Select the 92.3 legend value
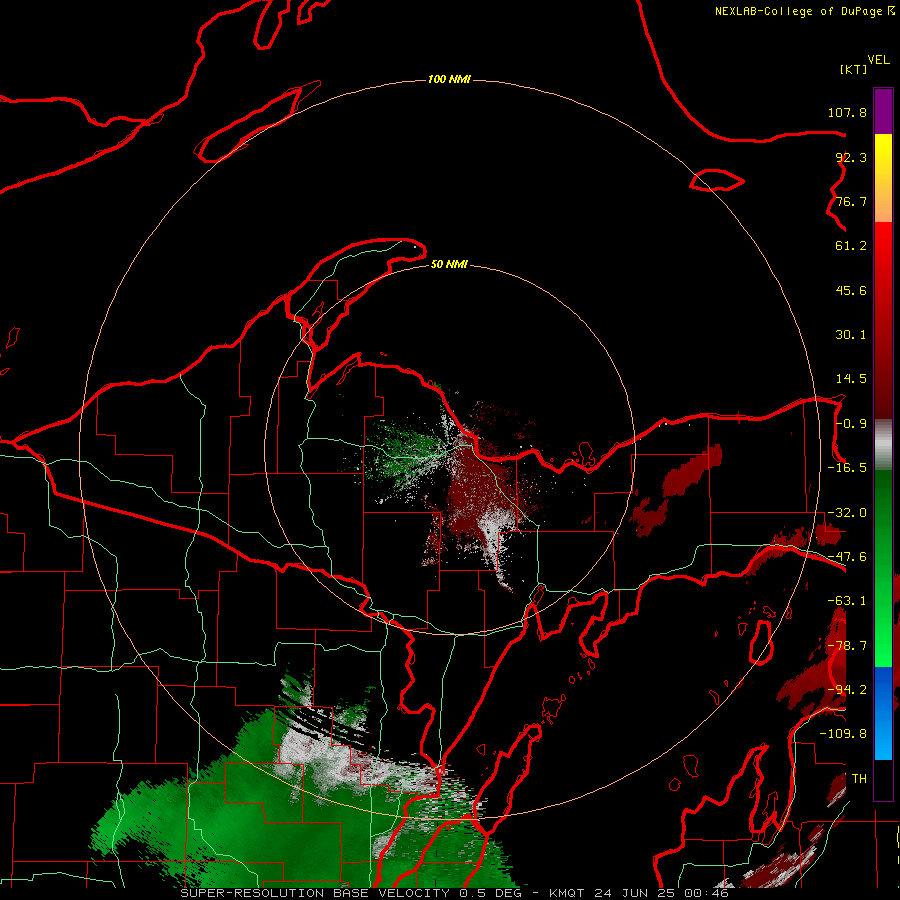Image resolution: width=900 pixels, height=900 pixels. tap(851, 157)
